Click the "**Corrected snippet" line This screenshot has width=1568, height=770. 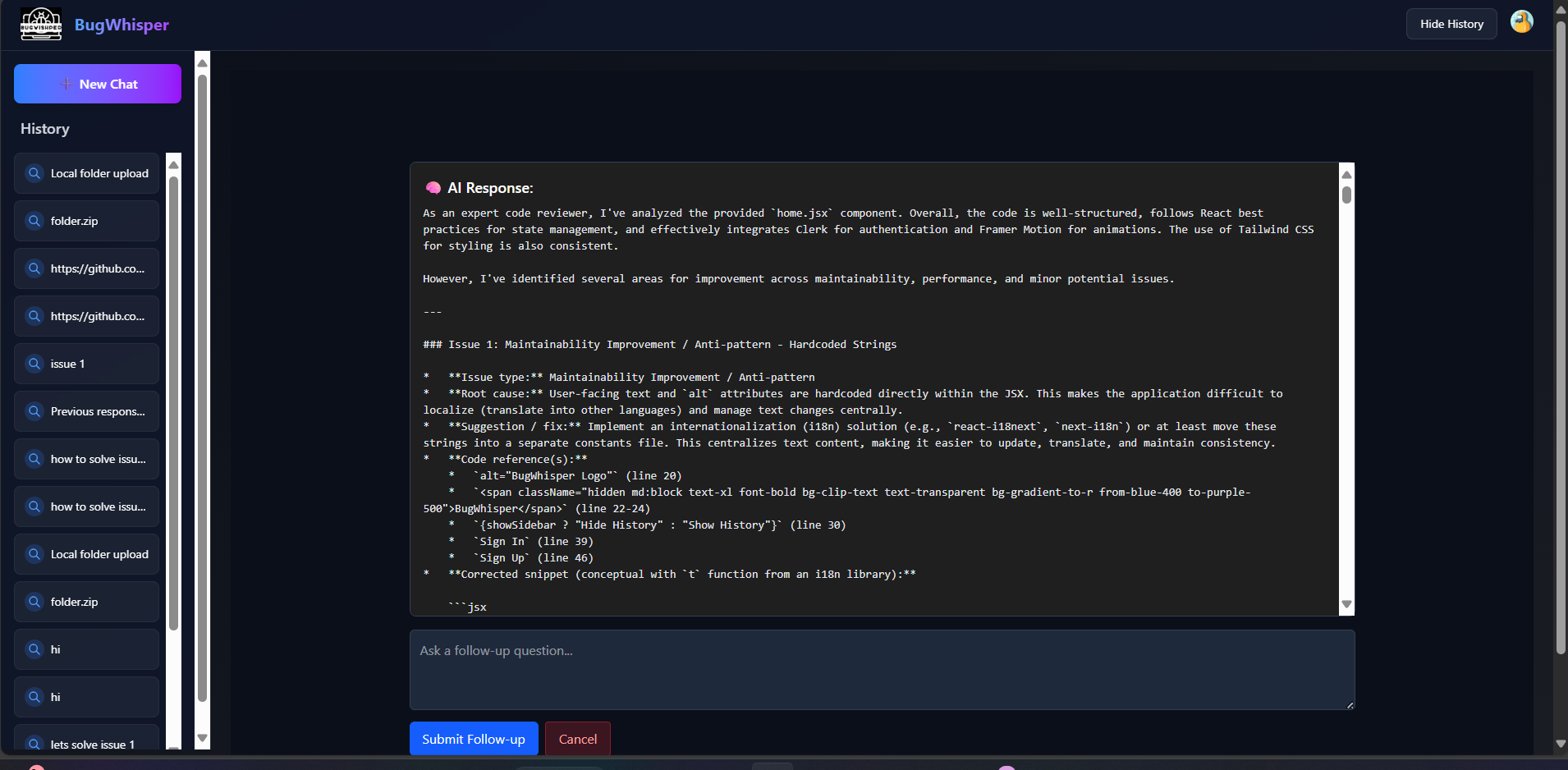pyautogui.click(x=669, y=575)
